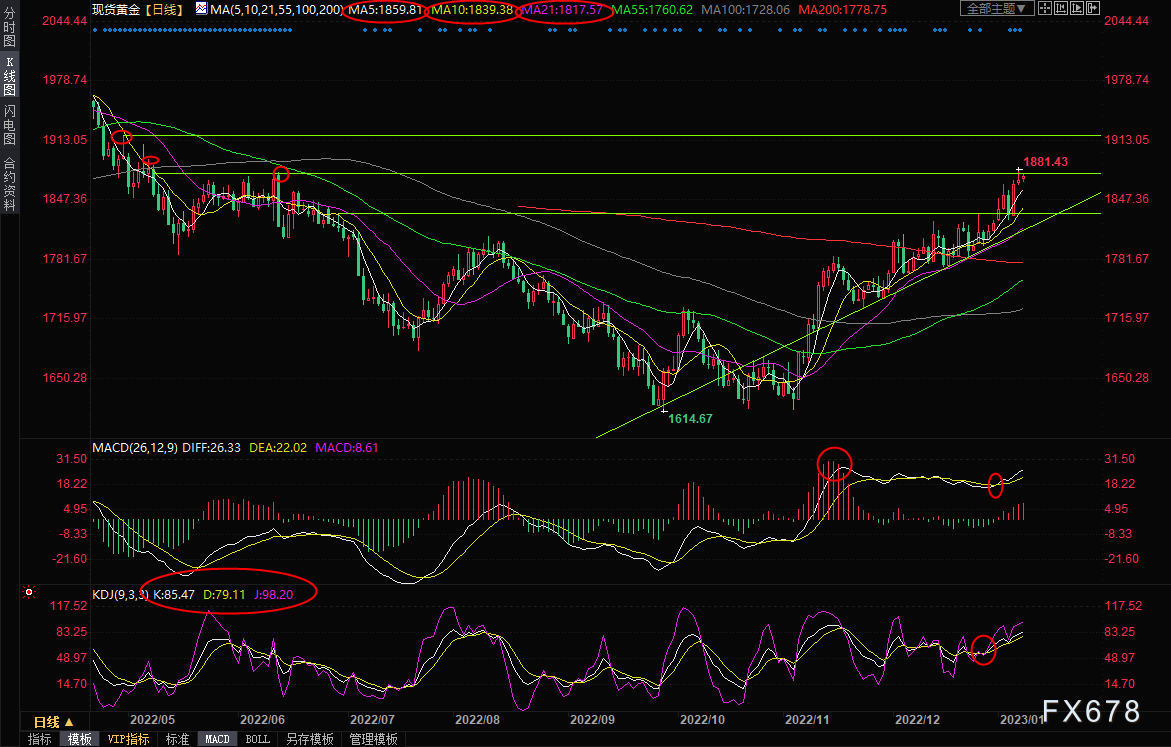
Task: Select the BOLL indicator template
Action: 257,739
